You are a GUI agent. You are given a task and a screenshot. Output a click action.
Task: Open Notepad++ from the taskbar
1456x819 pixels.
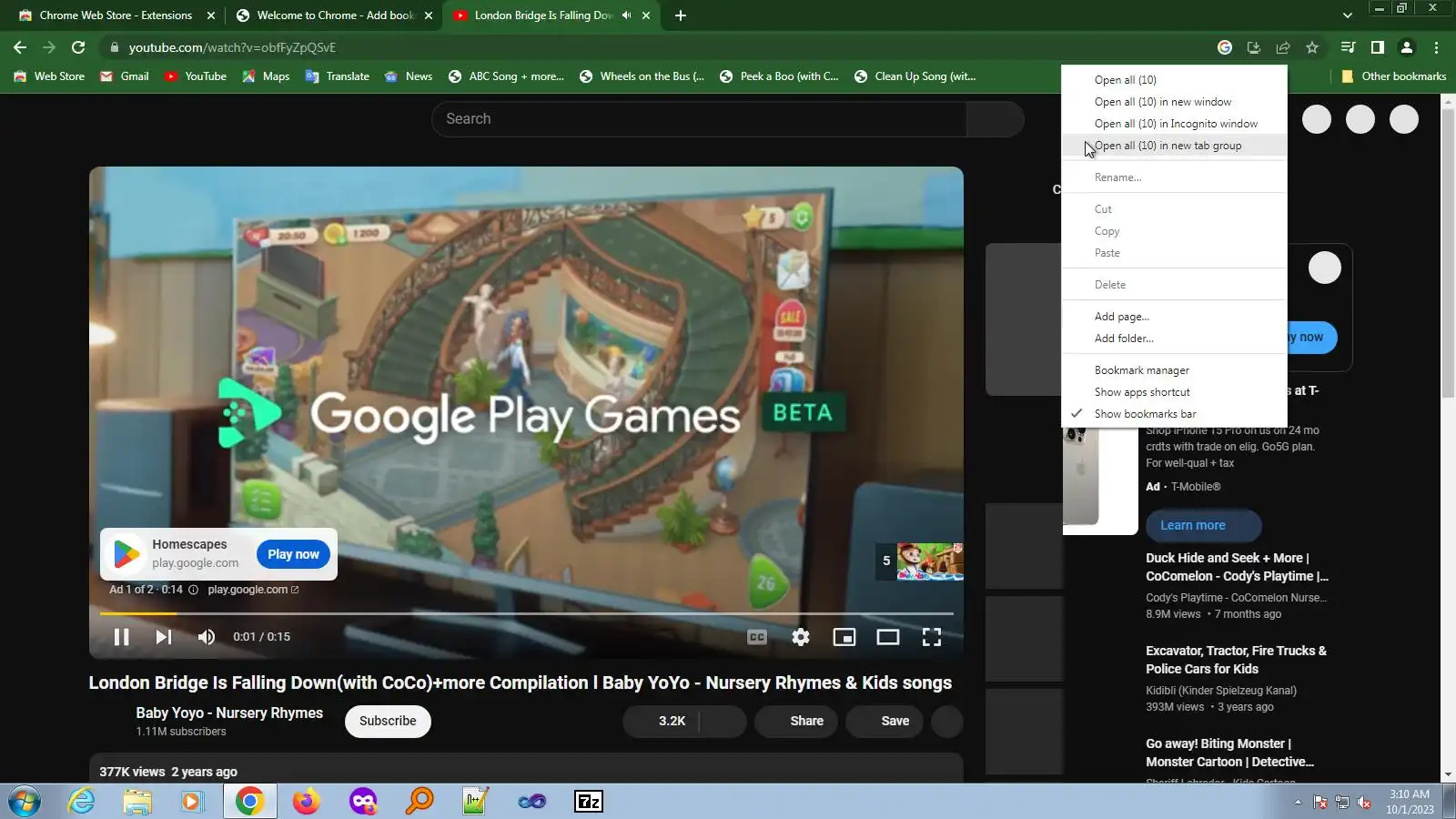pos(476,802)
